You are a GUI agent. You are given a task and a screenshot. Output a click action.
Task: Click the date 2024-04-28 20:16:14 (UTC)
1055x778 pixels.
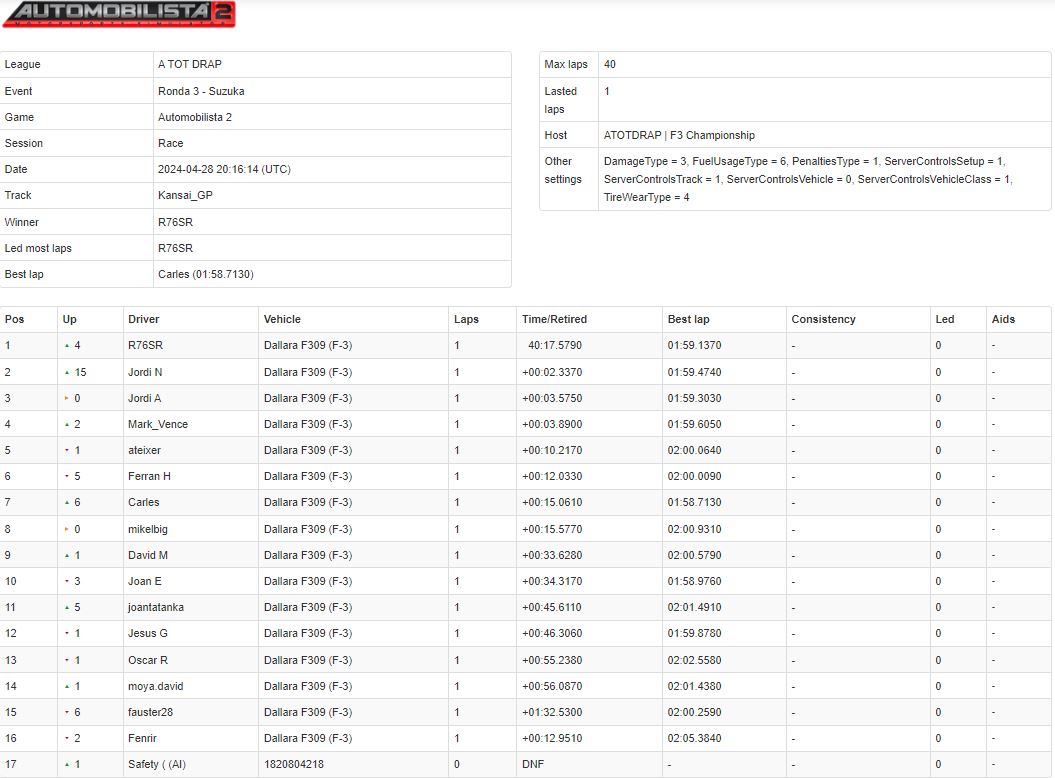click(x=224, y=169)
